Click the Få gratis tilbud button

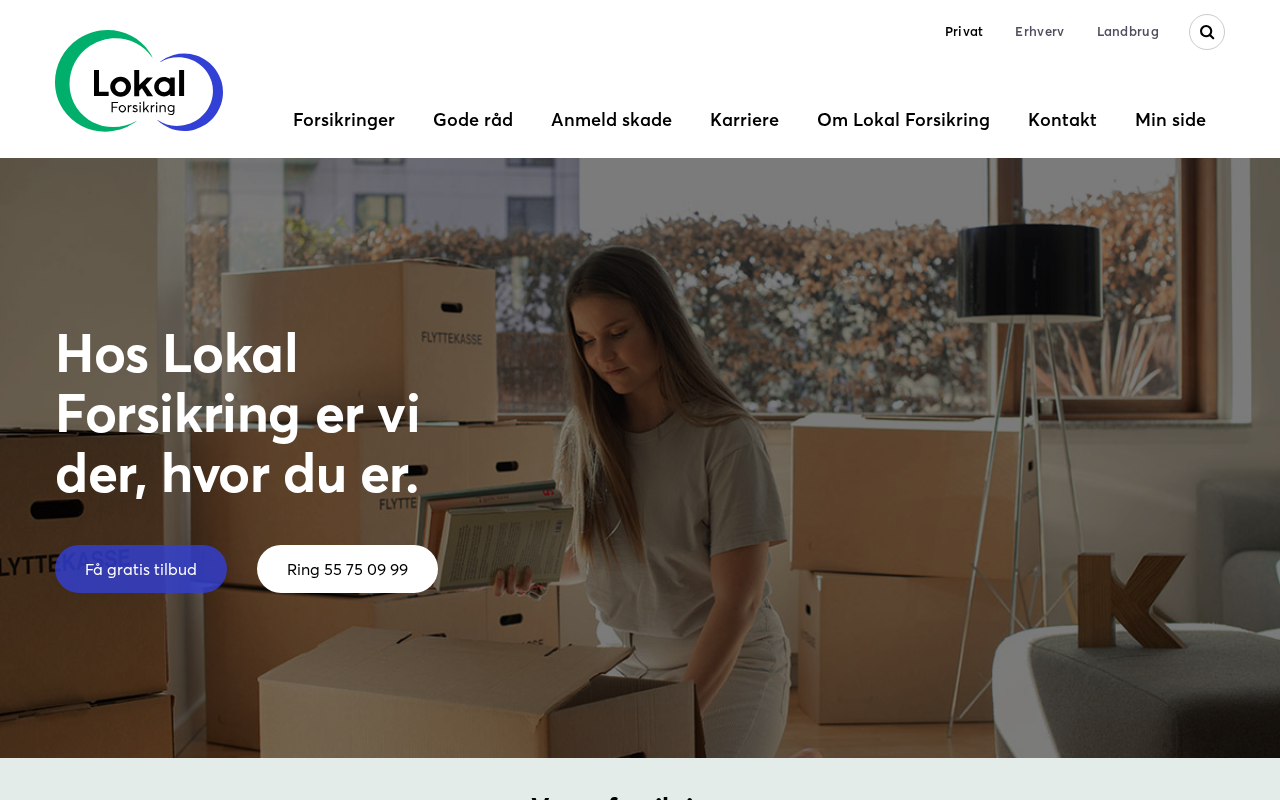tap(141, 569)
